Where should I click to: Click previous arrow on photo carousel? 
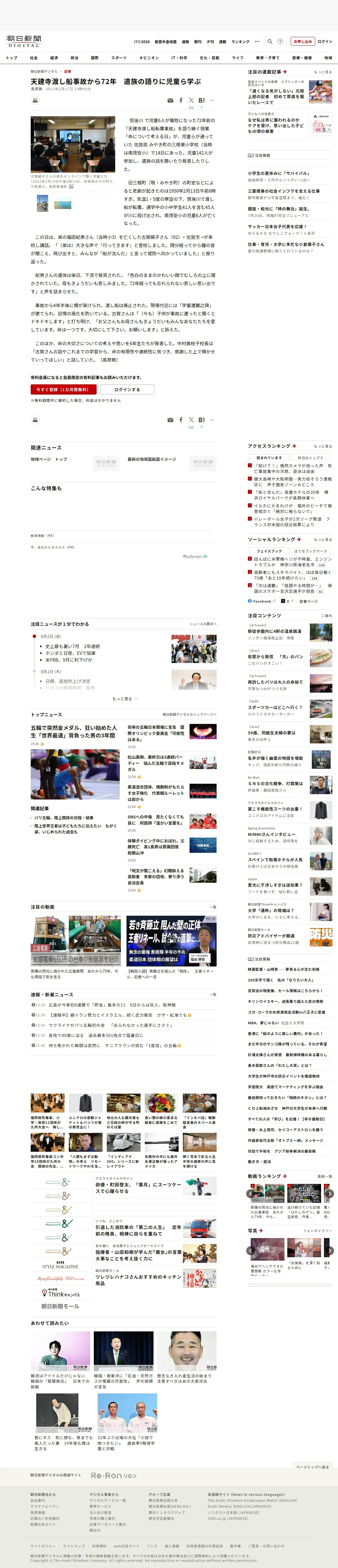pyautogui.click(x=251, y=1251)
